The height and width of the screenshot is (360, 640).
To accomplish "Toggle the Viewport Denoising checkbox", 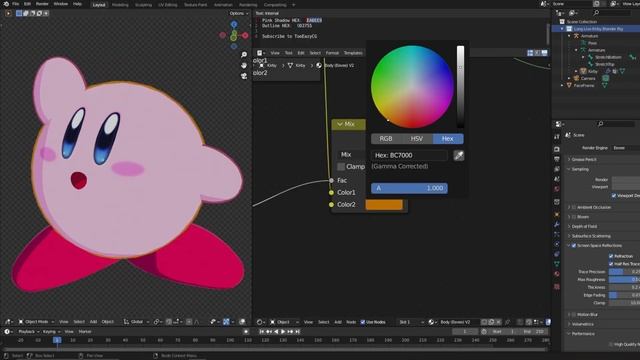I will pyautogui.click(x=613, y=196).
